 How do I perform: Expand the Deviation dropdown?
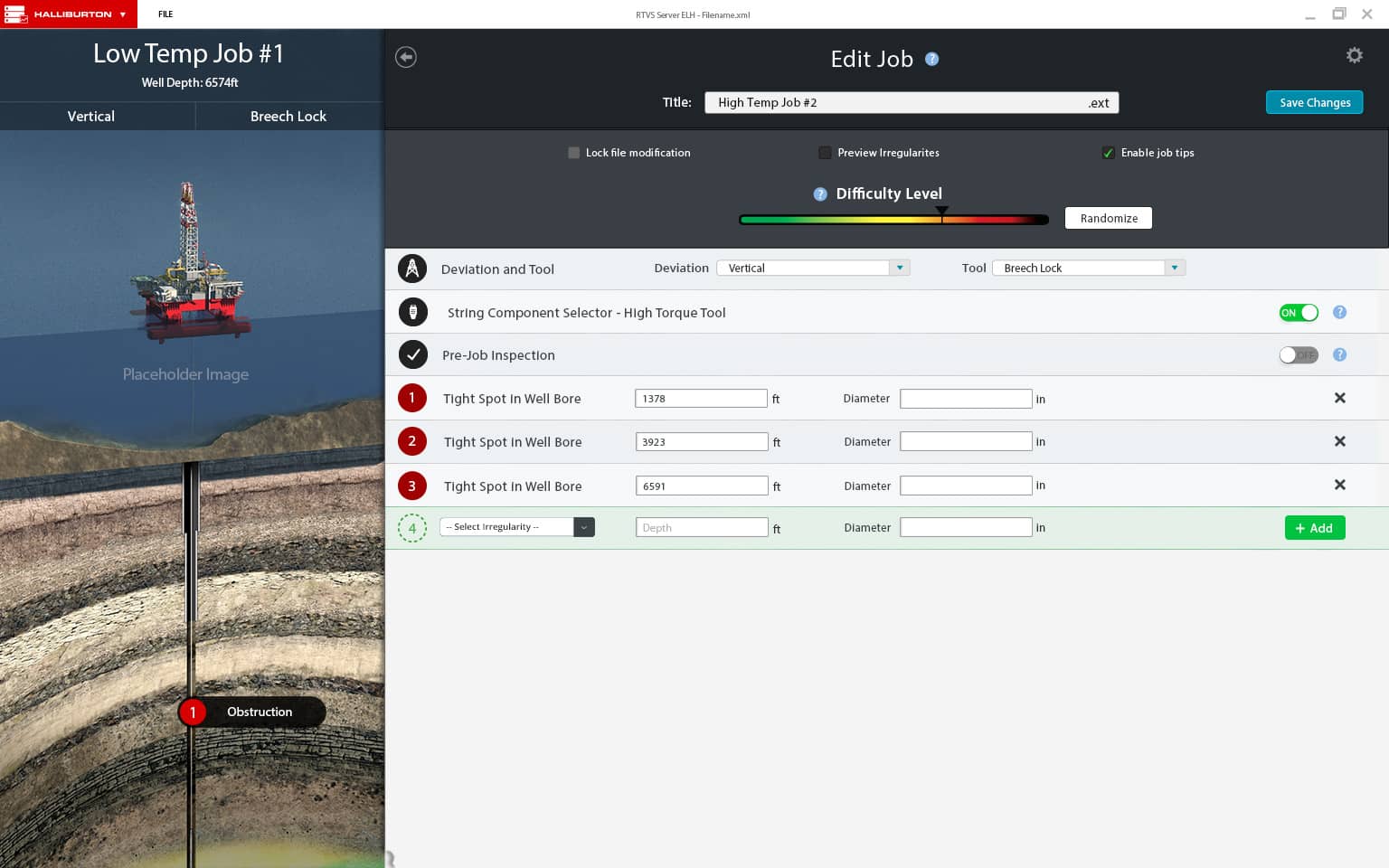899,268
